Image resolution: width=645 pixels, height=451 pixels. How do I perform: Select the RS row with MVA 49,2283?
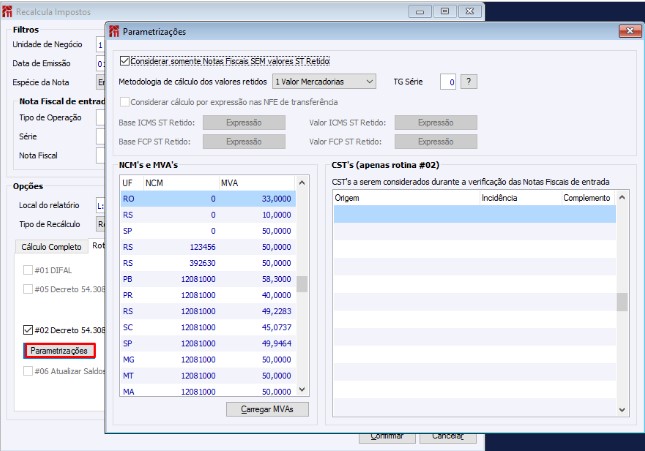click(208, 311)
